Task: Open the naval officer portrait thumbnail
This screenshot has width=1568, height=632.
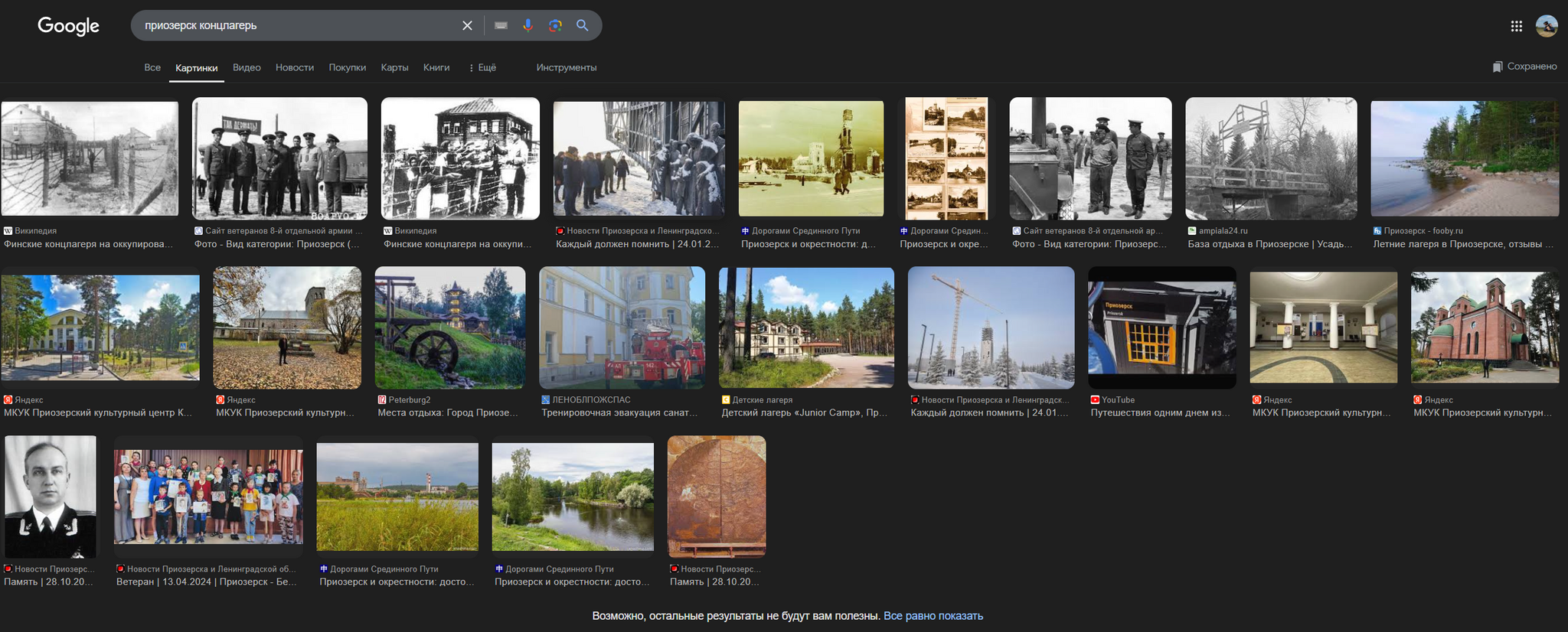Action: point(51,497)
